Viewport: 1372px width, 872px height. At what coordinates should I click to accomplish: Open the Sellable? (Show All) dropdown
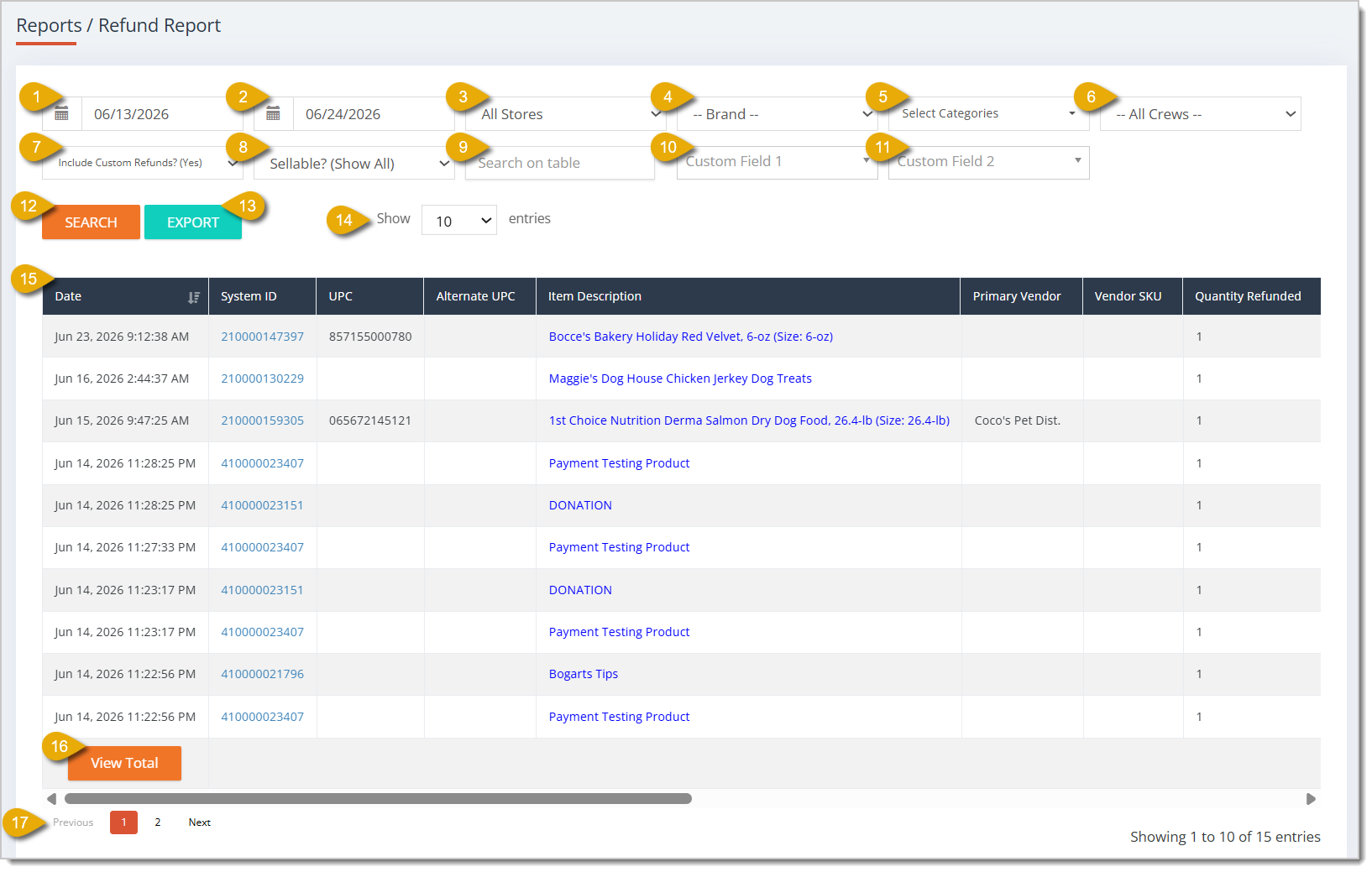tap(354, 164)
